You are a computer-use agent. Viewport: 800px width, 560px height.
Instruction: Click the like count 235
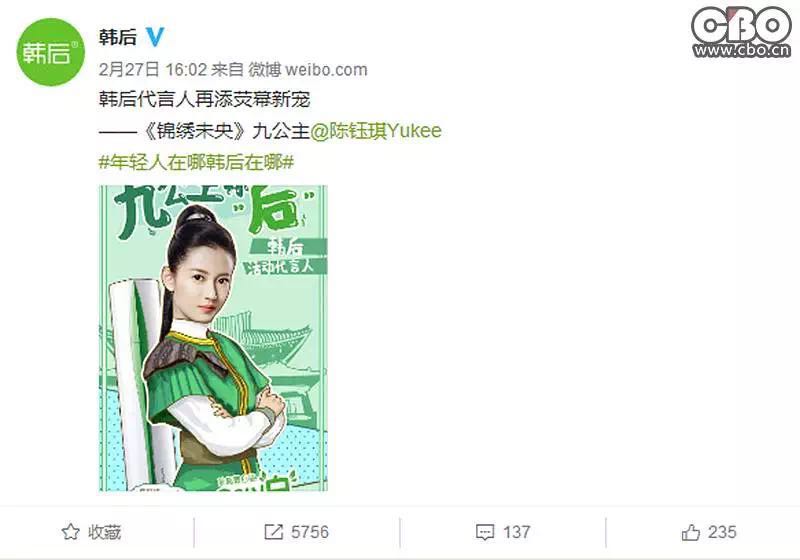[722, 532]
